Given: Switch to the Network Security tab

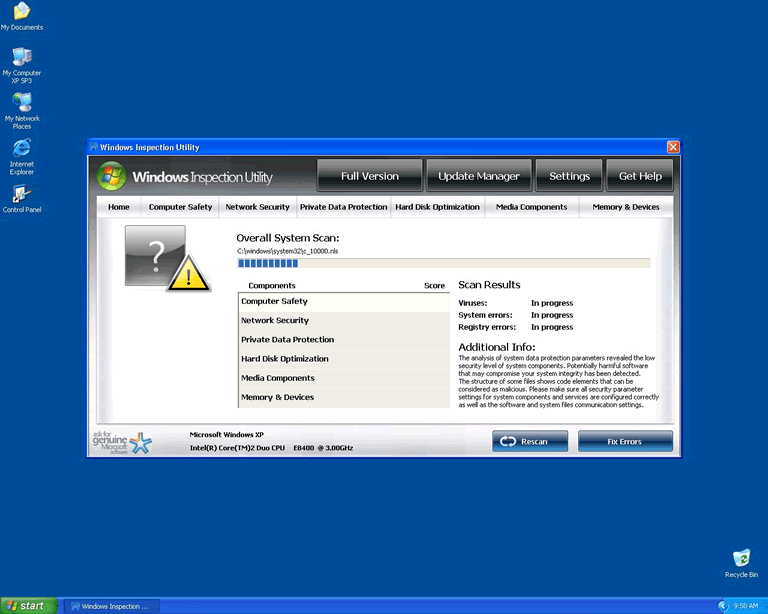Looking at the screenshot, I should [257, 207].
